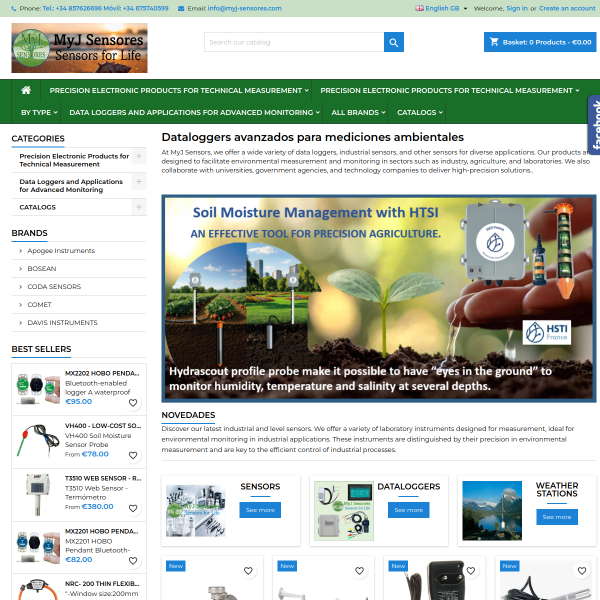Click the home icon in navigation bar
The width and height of the screenshot is (600, 600).
click(26, 90)
